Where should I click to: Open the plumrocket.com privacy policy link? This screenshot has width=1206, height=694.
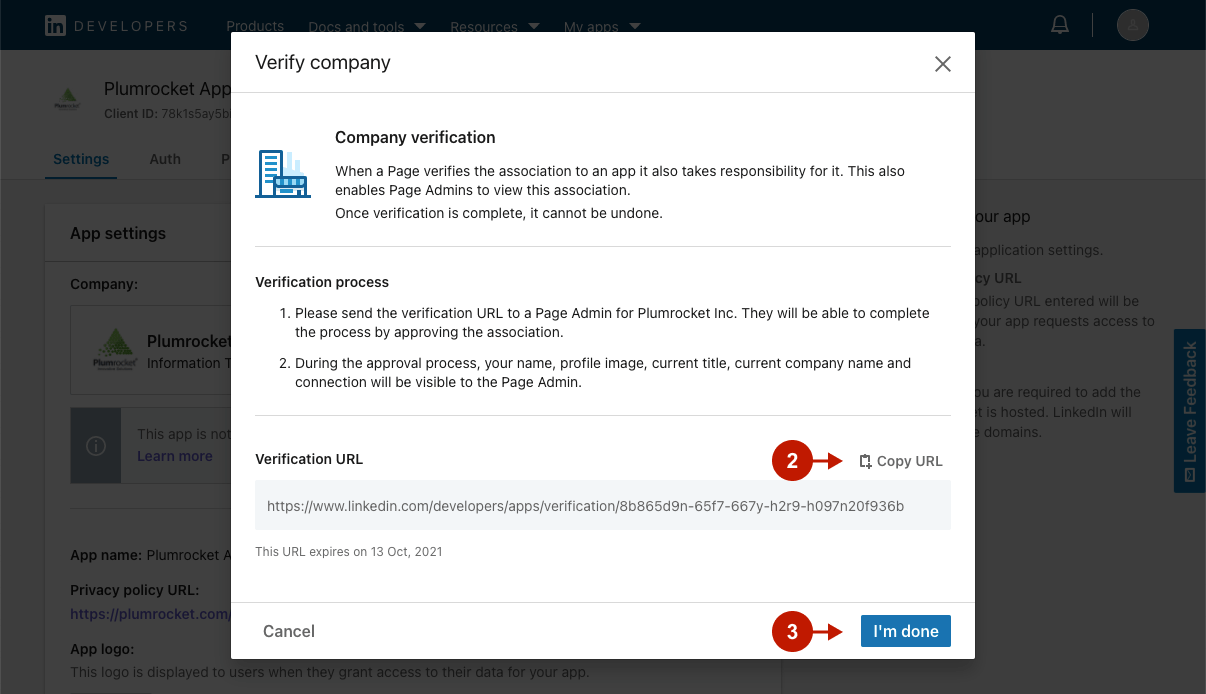pos(150,613)
